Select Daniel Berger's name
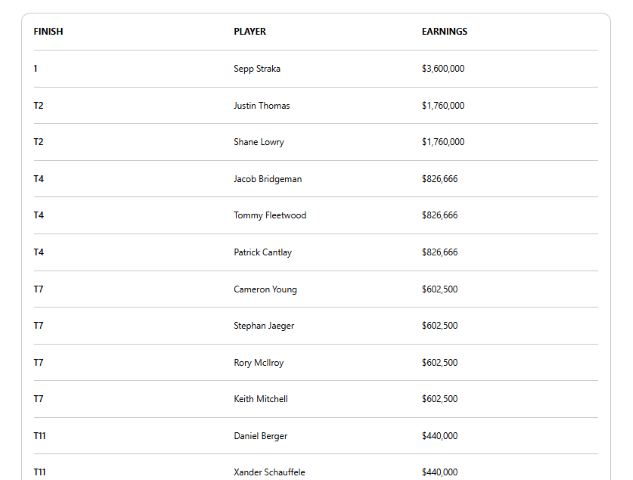The height and width of the screenshot is (480, 633). coord(261,436)
